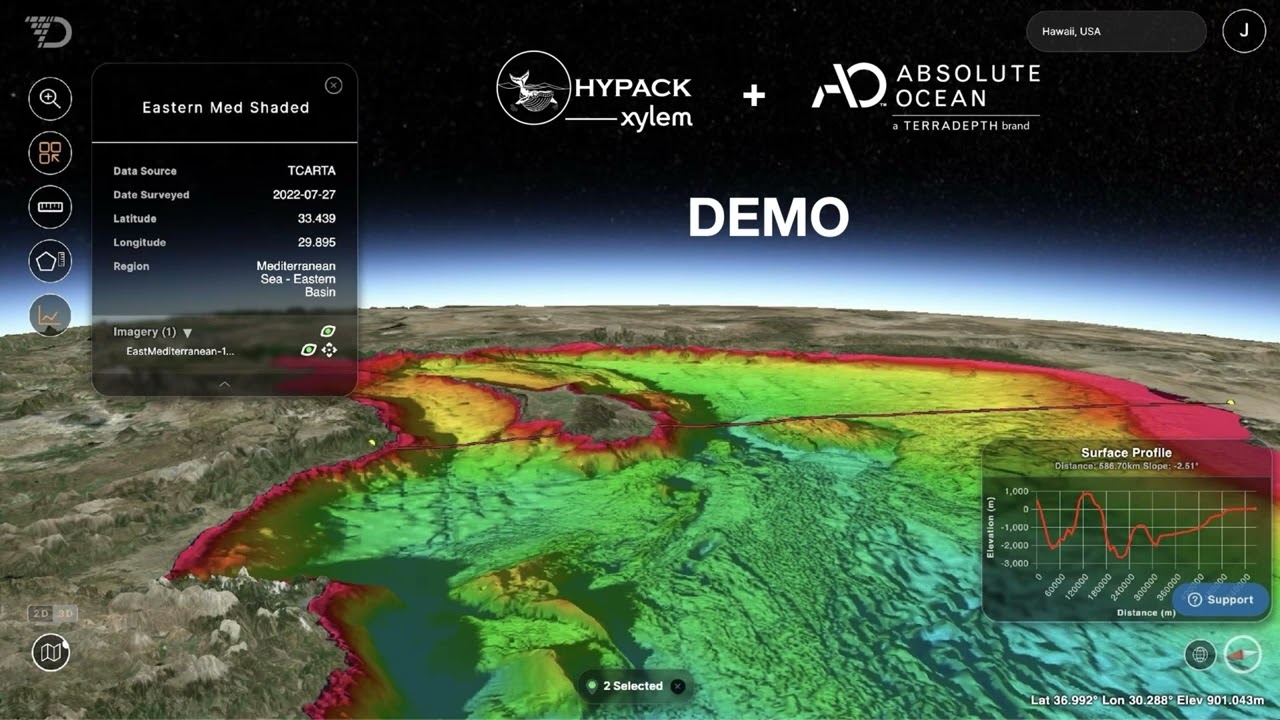1280x720 pixels.
Task: Clear the 2 Selected chip
Action: [678, 686]
